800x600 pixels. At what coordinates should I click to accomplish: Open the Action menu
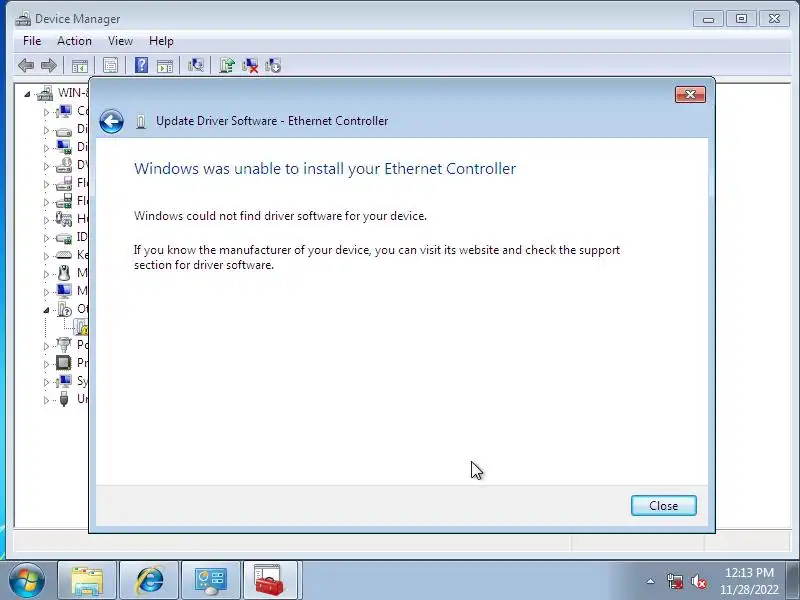click(x=74, y=41)
